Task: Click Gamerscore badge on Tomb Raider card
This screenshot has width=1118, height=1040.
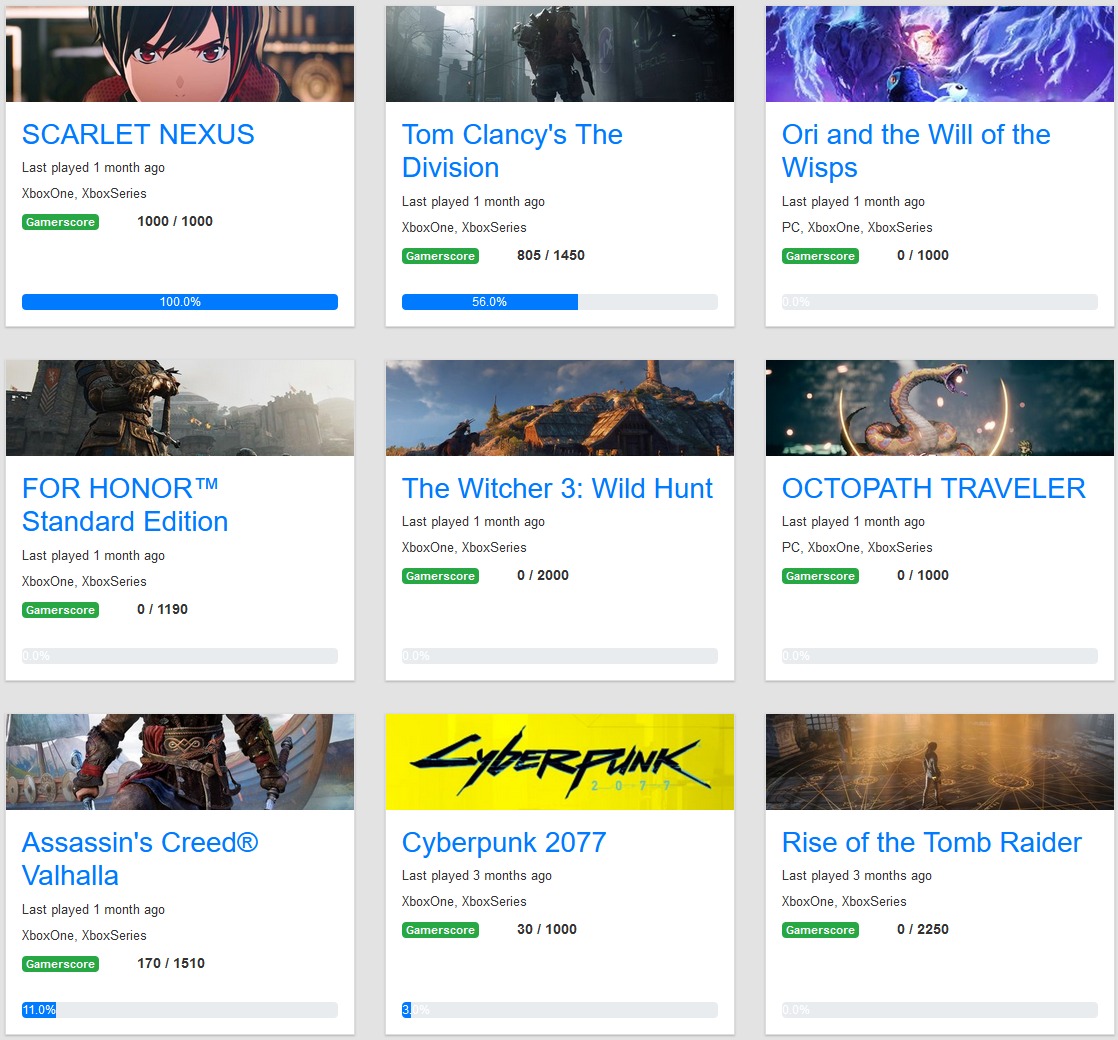Action: tap(821, 930)
